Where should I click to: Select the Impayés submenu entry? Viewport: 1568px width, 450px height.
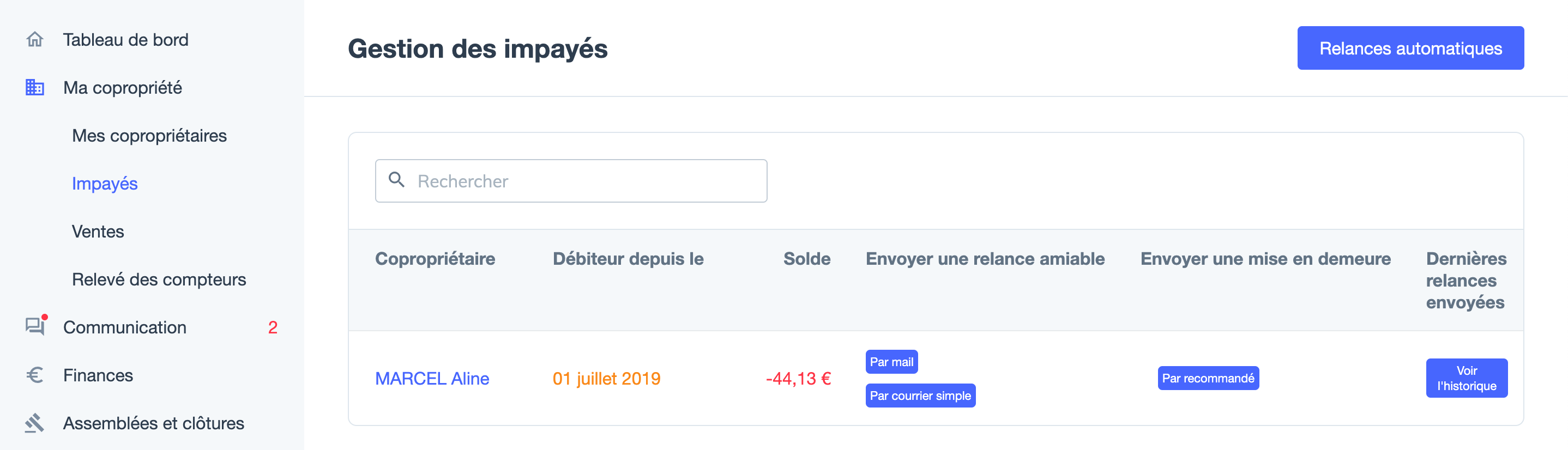coord(105,184)
